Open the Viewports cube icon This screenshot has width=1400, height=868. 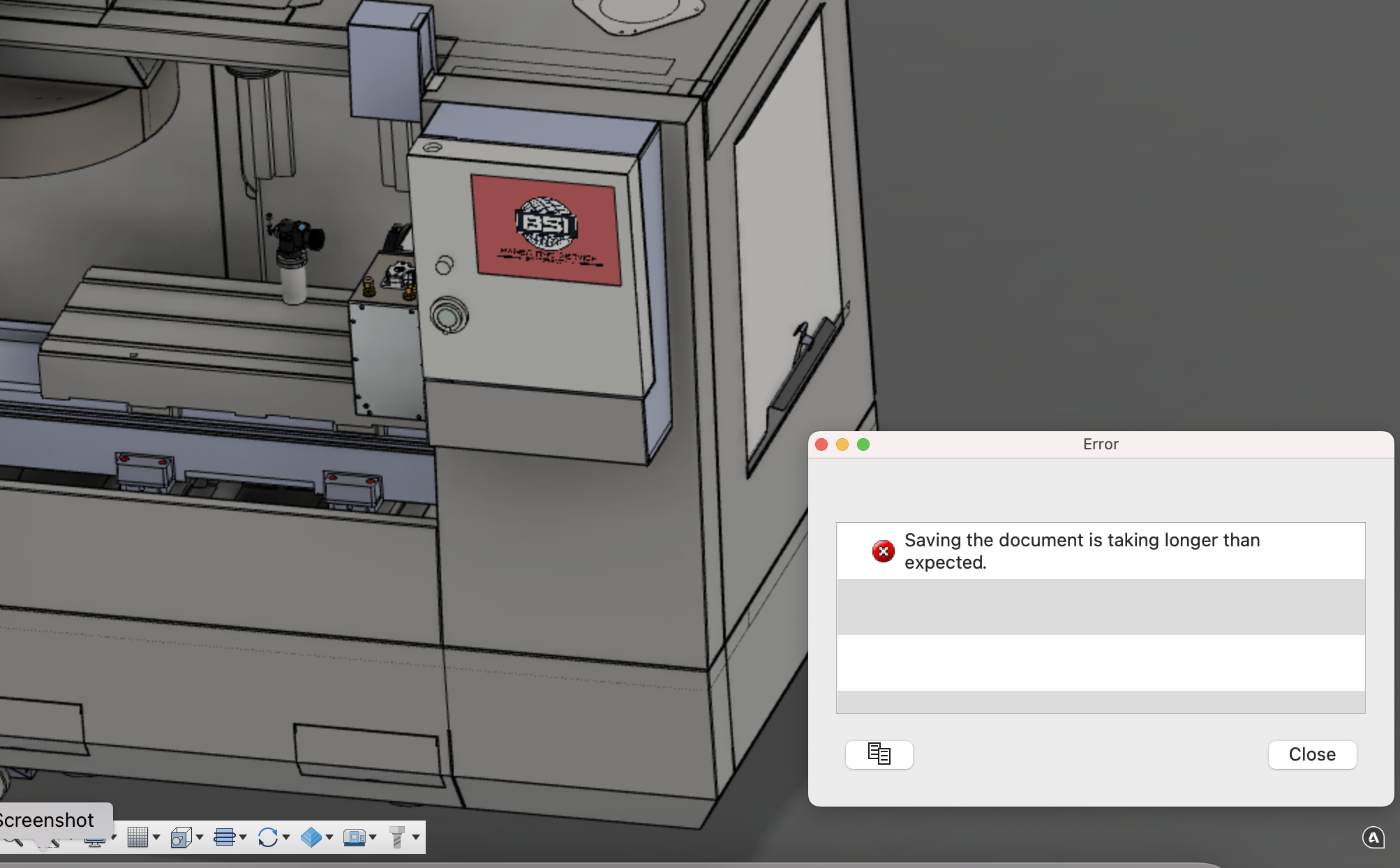[181, 837]
